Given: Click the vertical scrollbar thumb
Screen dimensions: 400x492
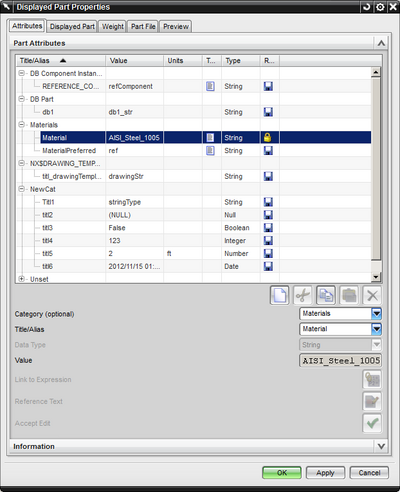Looking at the screenshot, I should click(376, 168).
